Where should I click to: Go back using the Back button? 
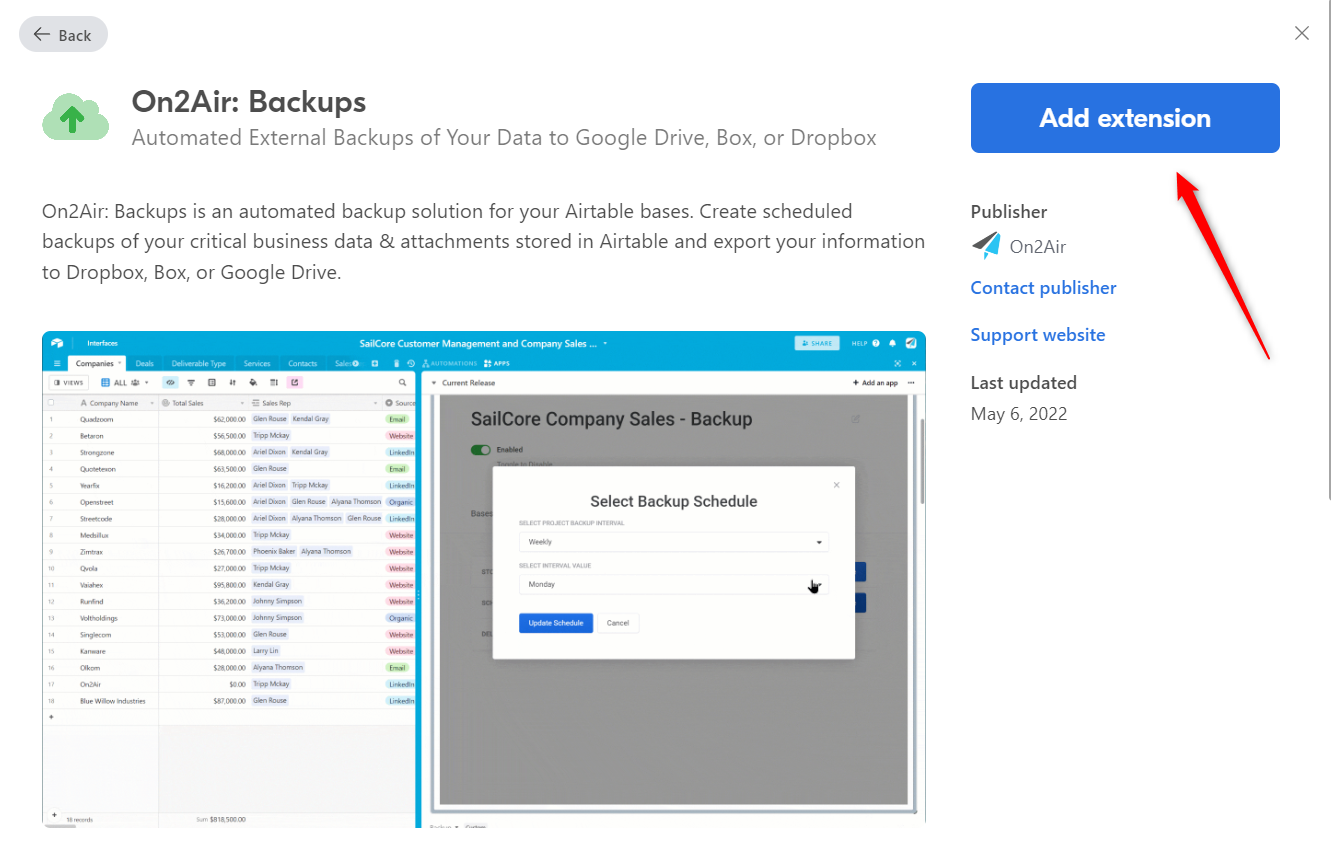click(x=63, y=35)
